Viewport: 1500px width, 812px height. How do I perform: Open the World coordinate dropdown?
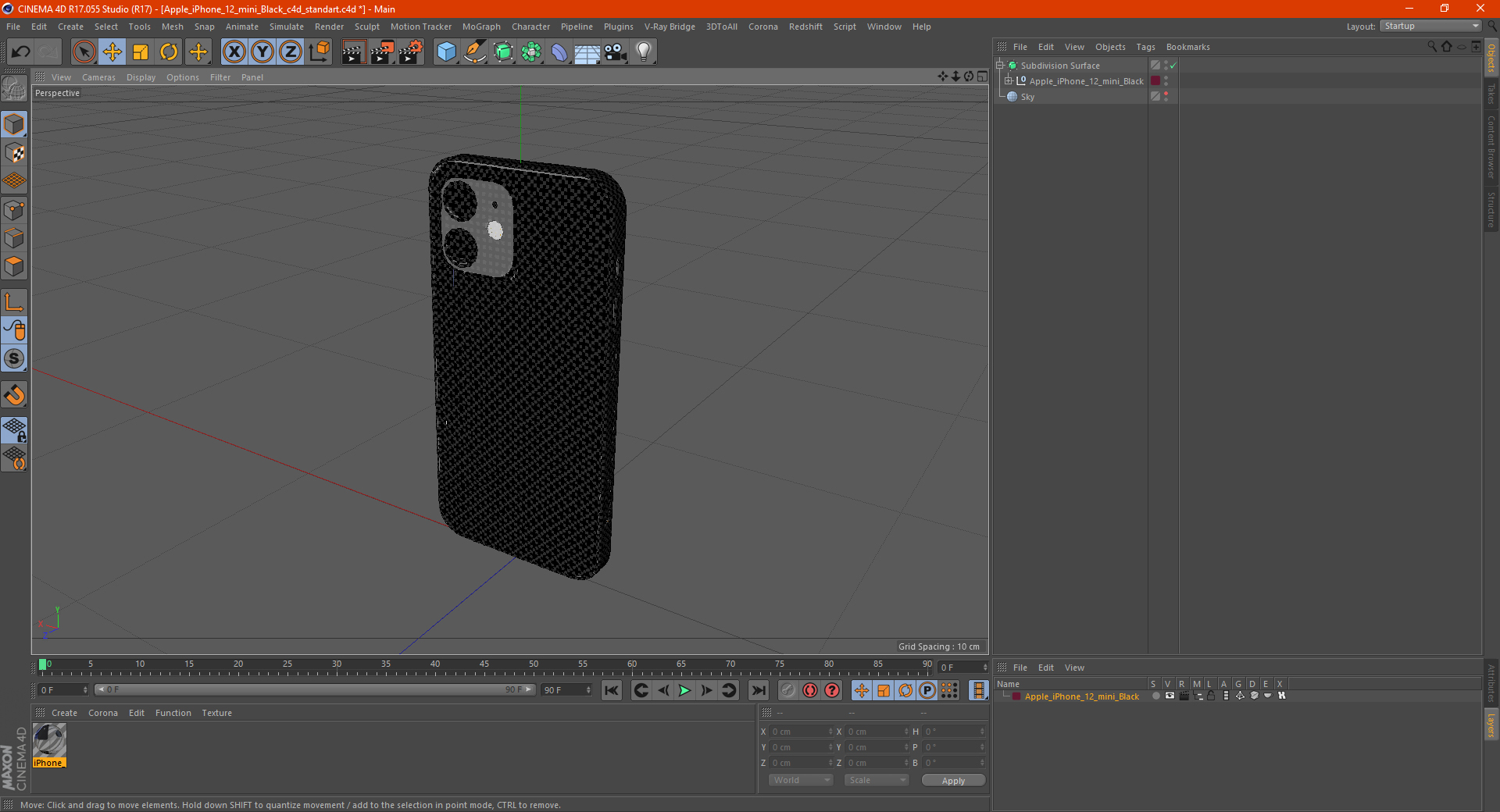(x=801, y=780)
